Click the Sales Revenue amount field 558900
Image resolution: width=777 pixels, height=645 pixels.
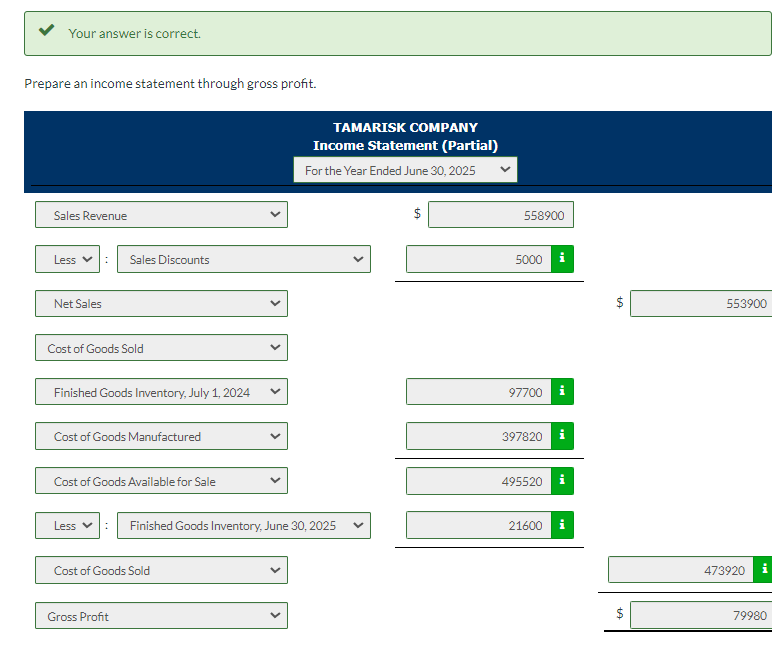pos(501,215)
